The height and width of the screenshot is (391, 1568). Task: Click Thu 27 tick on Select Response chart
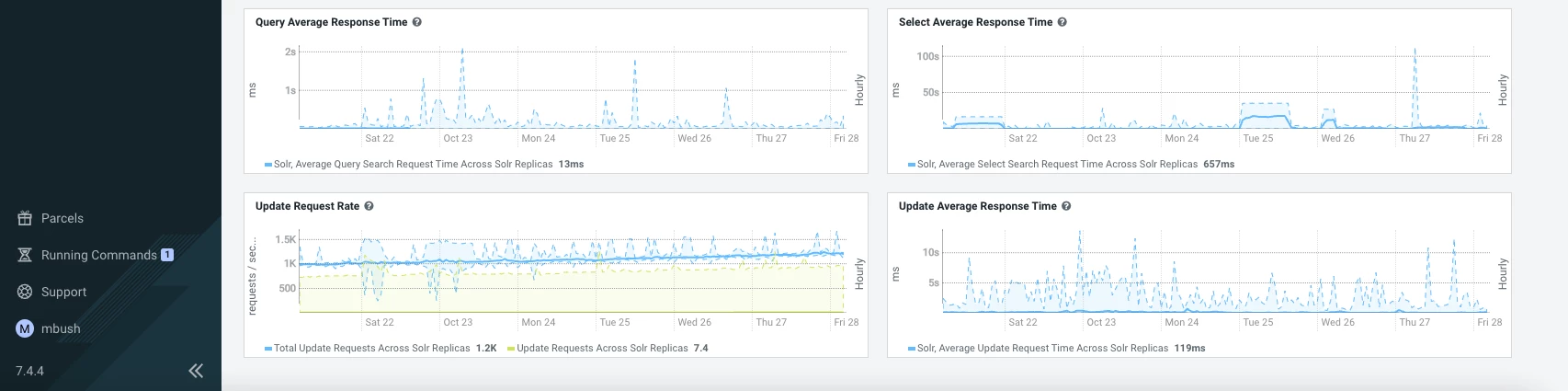tap(1415, 138)
